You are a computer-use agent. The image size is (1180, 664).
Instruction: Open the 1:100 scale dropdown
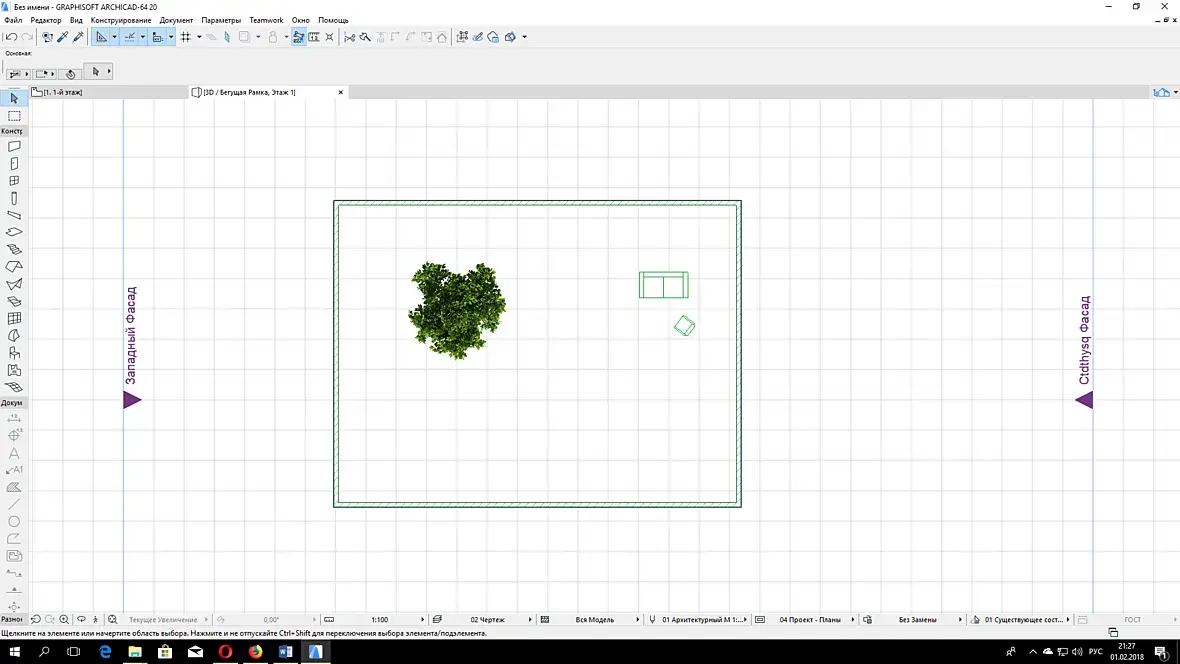[379, 620]
